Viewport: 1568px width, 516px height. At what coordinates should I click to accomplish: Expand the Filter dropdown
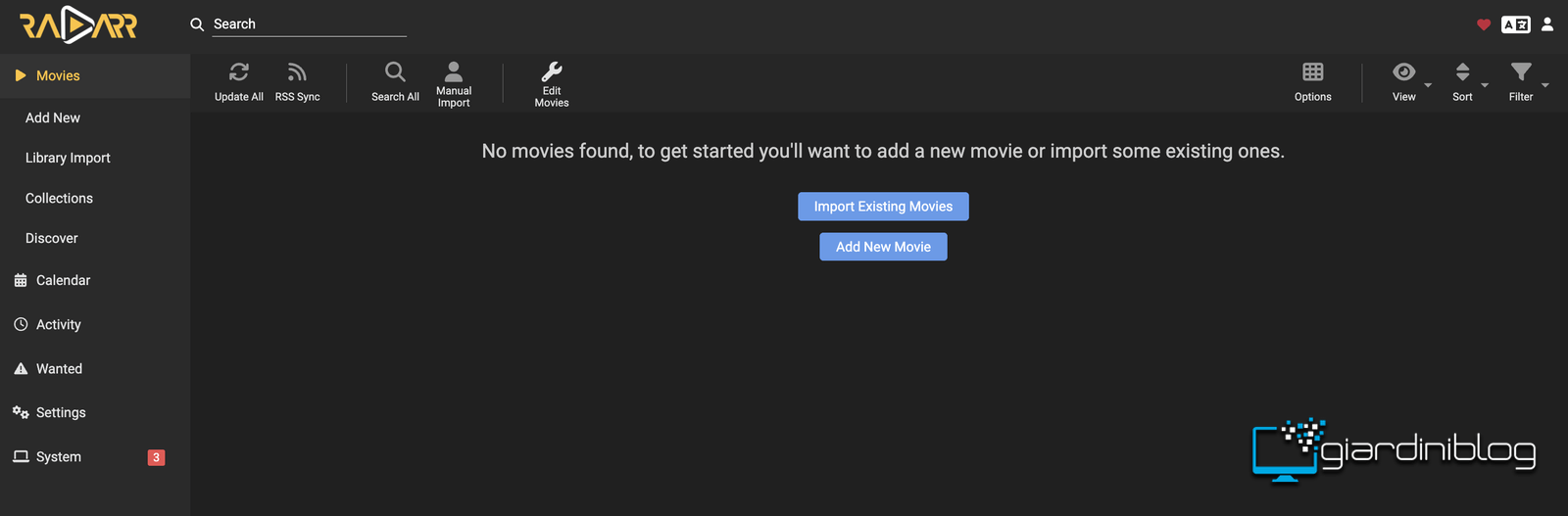pos(1528,83)
